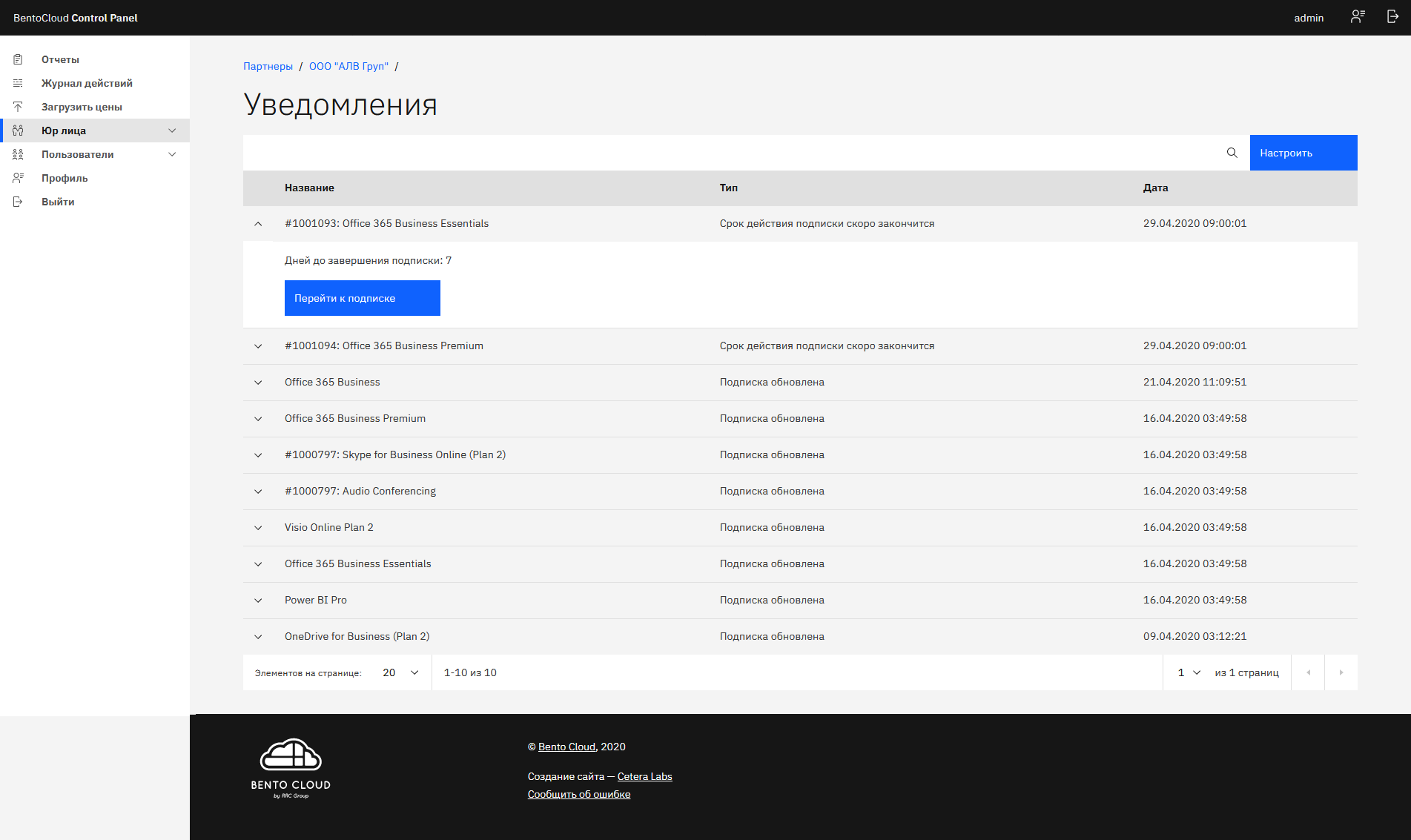Click the profile icon in sidebar
1411x840 pixels.
pyautogui.click(x=18, y=178)
